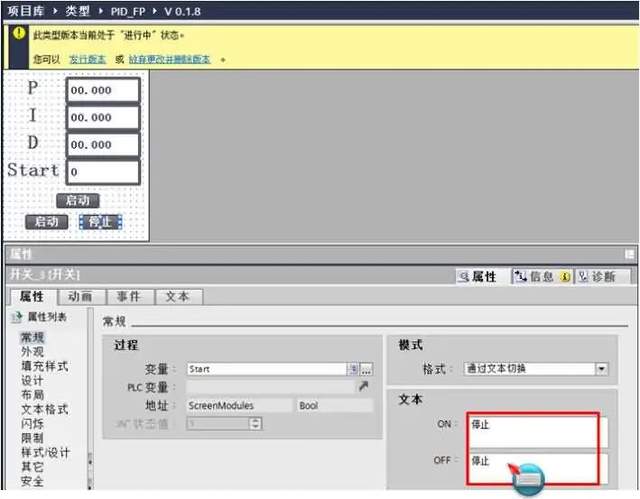640x499 pixels.
Task: Select 文本格式 in the property list
Action: click(44, 409)
